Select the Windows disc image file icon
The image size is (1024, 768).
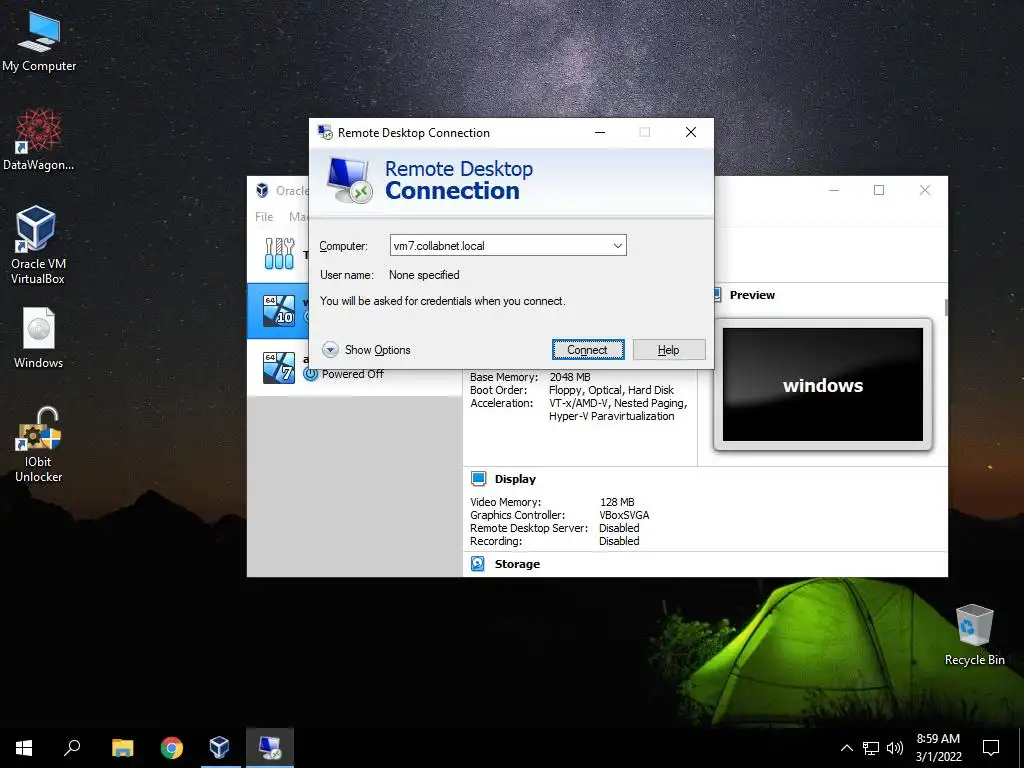click(39, 338)
